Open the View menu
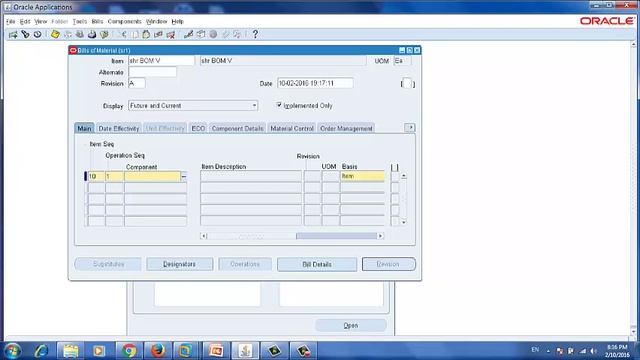Image resolution: width=640 pixels, height=360 pixels. [x=40, y=21]
